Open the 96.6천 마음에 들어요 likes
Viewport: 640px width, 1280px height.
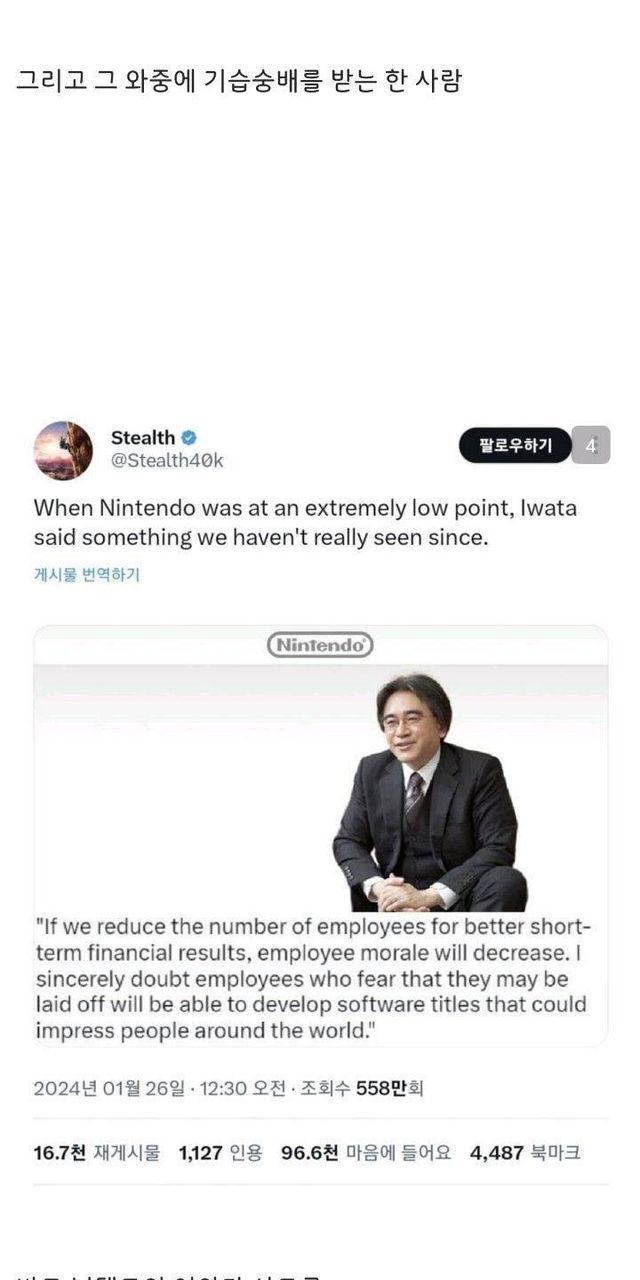click(x=366, y=1153)
